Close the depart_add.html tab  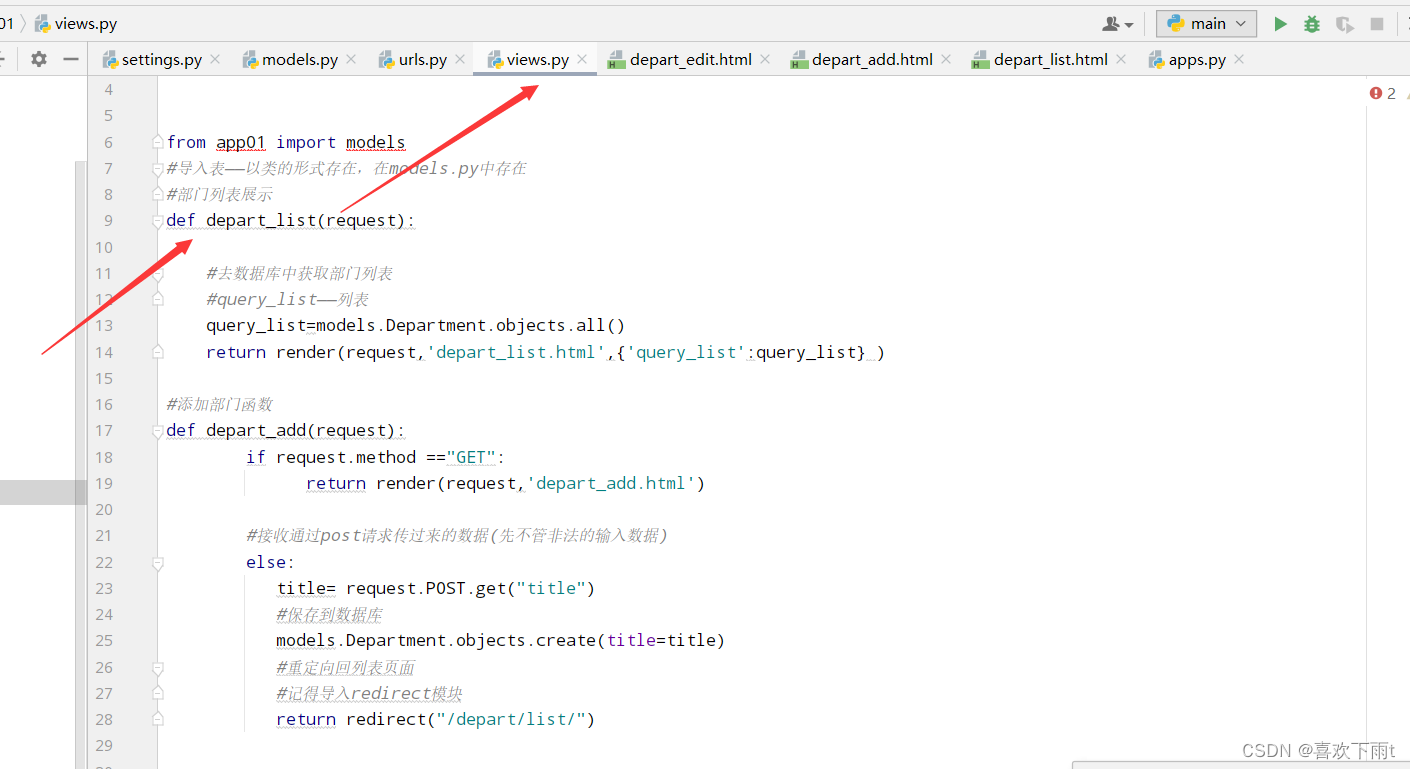pyautogui.click(x=946, y=59)
